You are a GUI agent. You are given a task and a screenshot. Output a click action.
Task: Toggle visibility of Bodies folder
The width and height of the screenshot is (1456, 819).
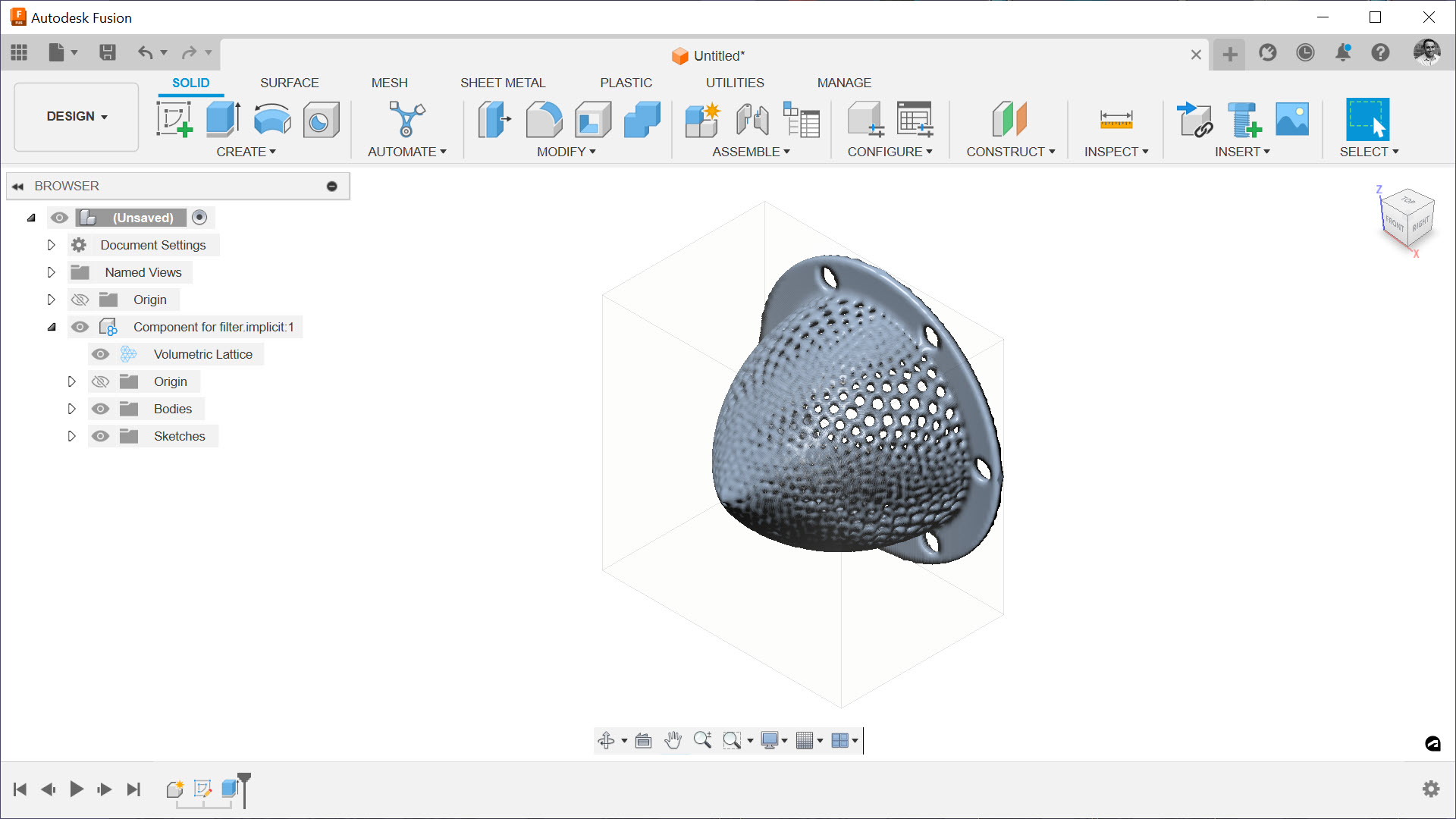(x=100, y=409)
